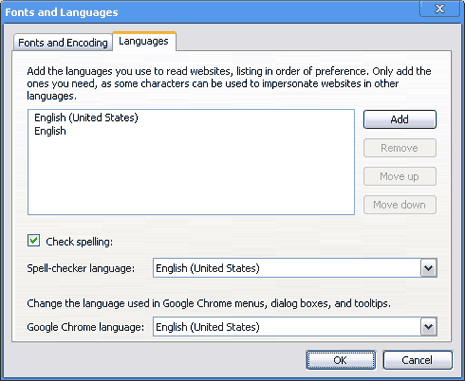
Task: Select English (United States) in language list
Action: [86, 118]
